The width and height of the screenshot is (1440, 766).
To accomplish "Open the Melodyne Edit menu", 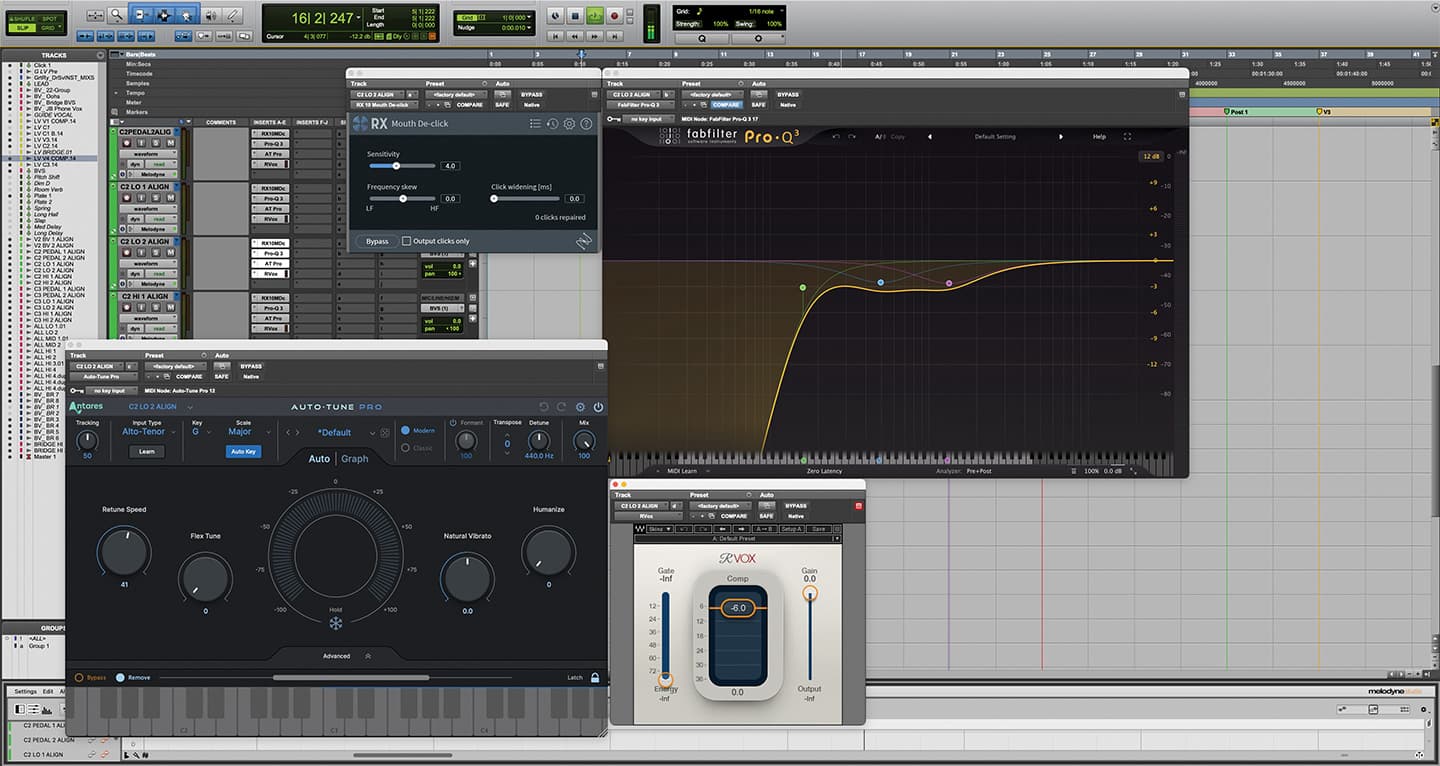I will tap(48, 691).
